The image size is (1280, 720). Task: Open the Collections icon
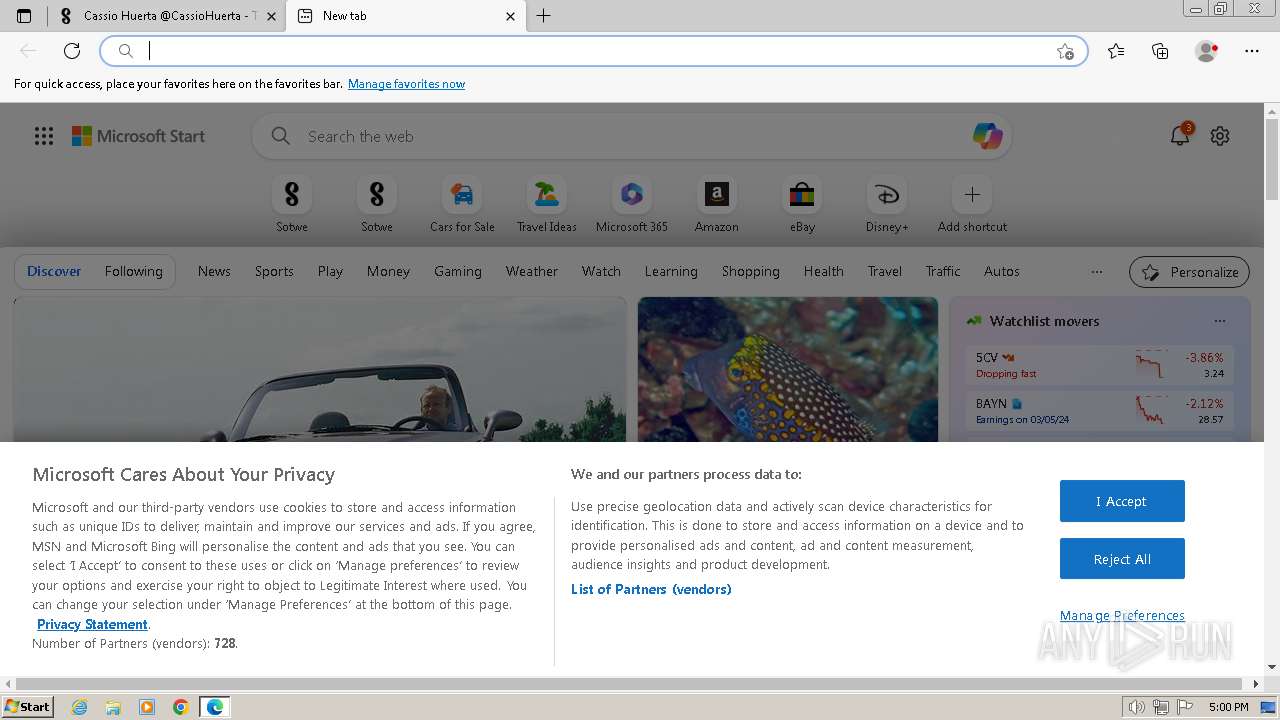tap(1160, 51)
